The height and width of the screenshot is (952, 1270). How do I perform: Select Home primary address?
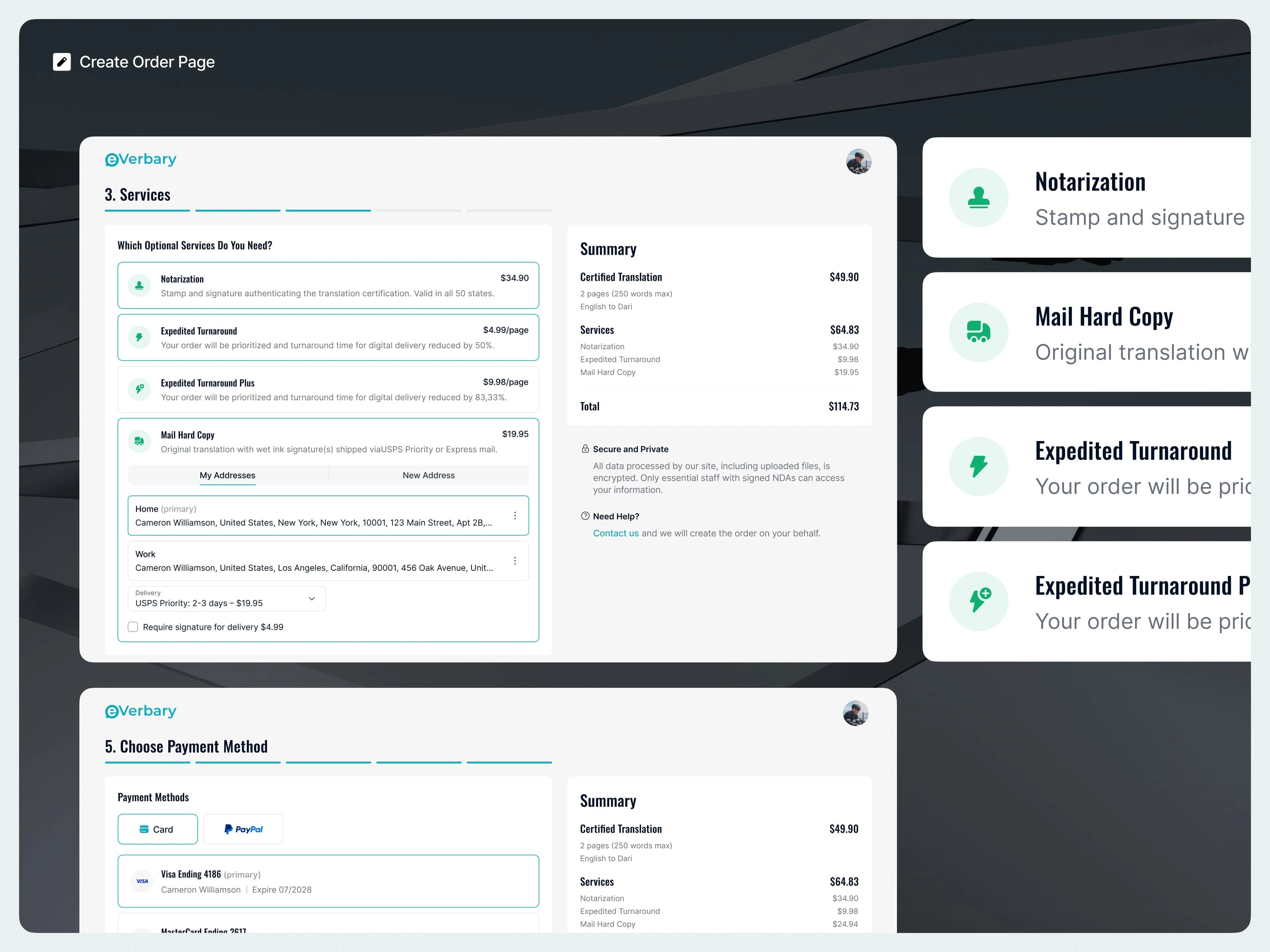[328, 515]
